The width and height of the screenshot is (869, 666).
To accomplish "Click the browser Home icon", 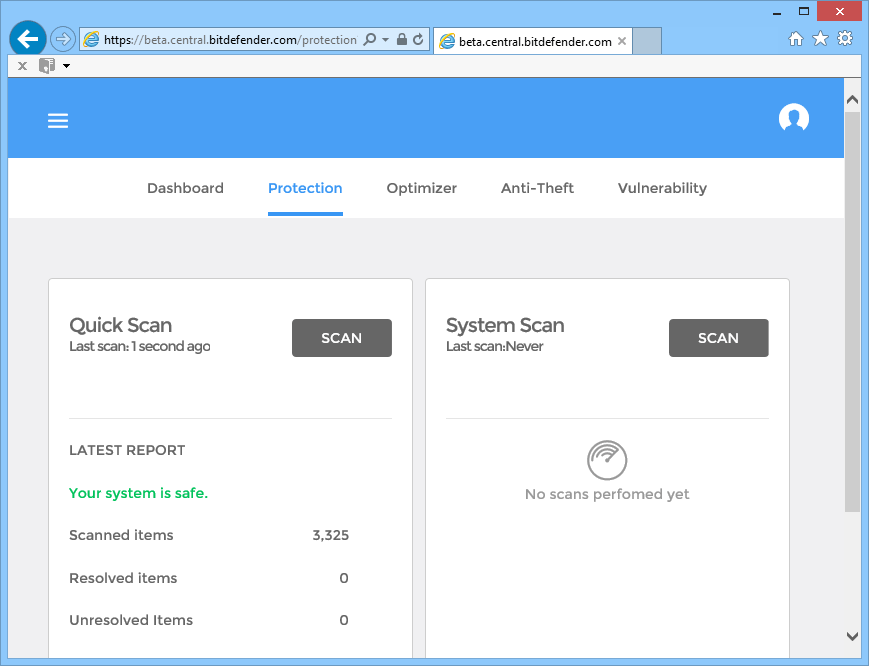I will tap(796, 38).
